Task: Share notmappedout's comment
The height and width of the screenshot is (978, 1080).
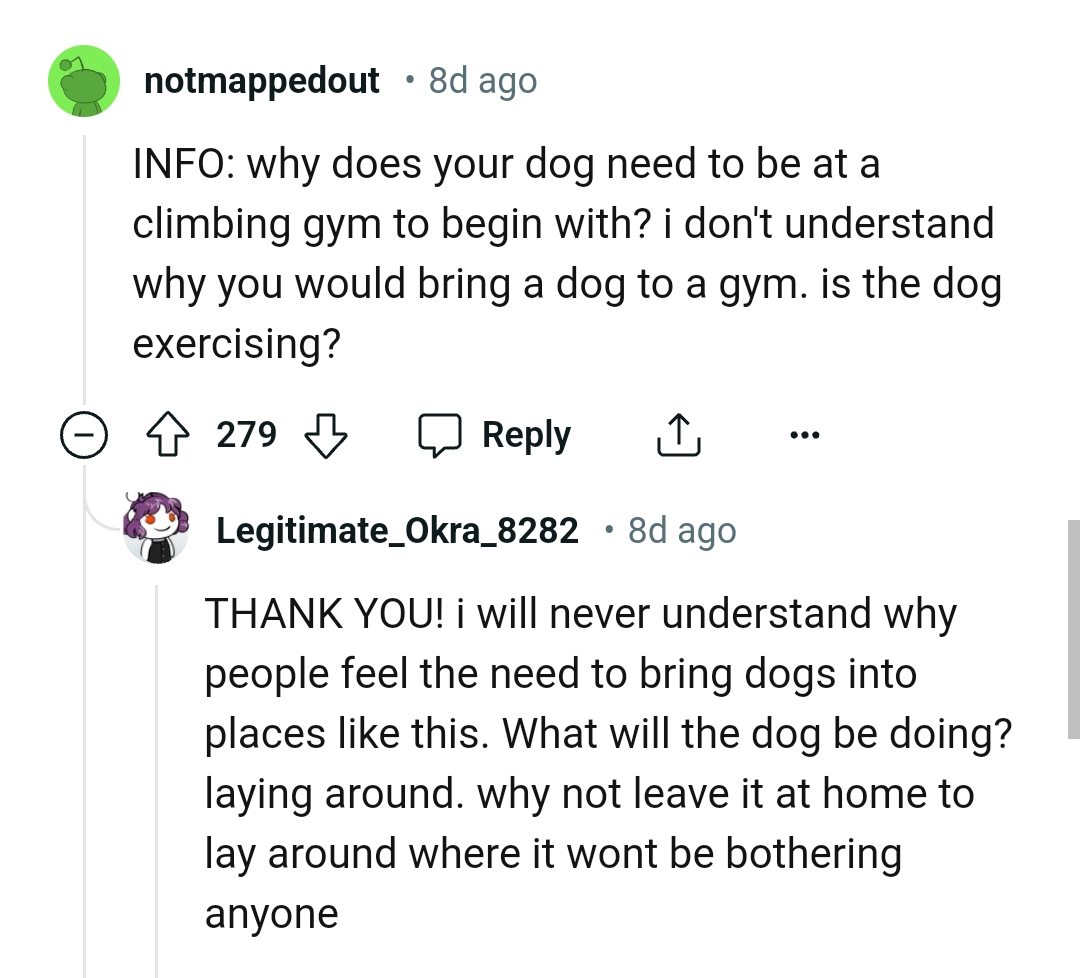Action: (679, 434)
